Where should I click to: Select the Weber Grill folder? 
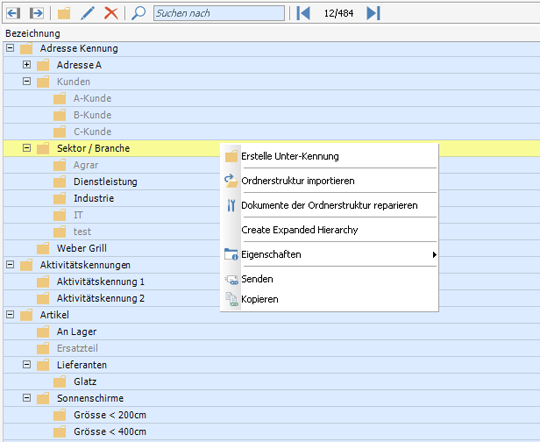82,248
